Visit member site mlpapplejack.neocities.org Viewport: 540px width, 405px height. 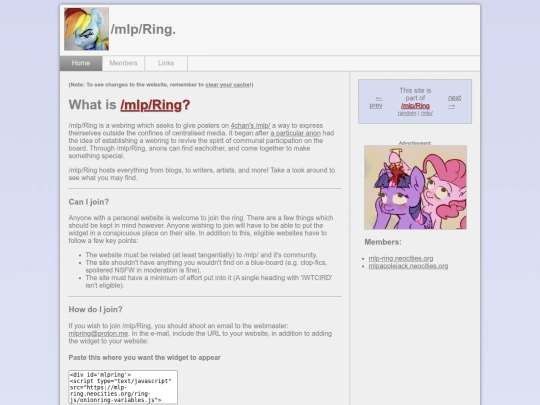click(408, 266)
